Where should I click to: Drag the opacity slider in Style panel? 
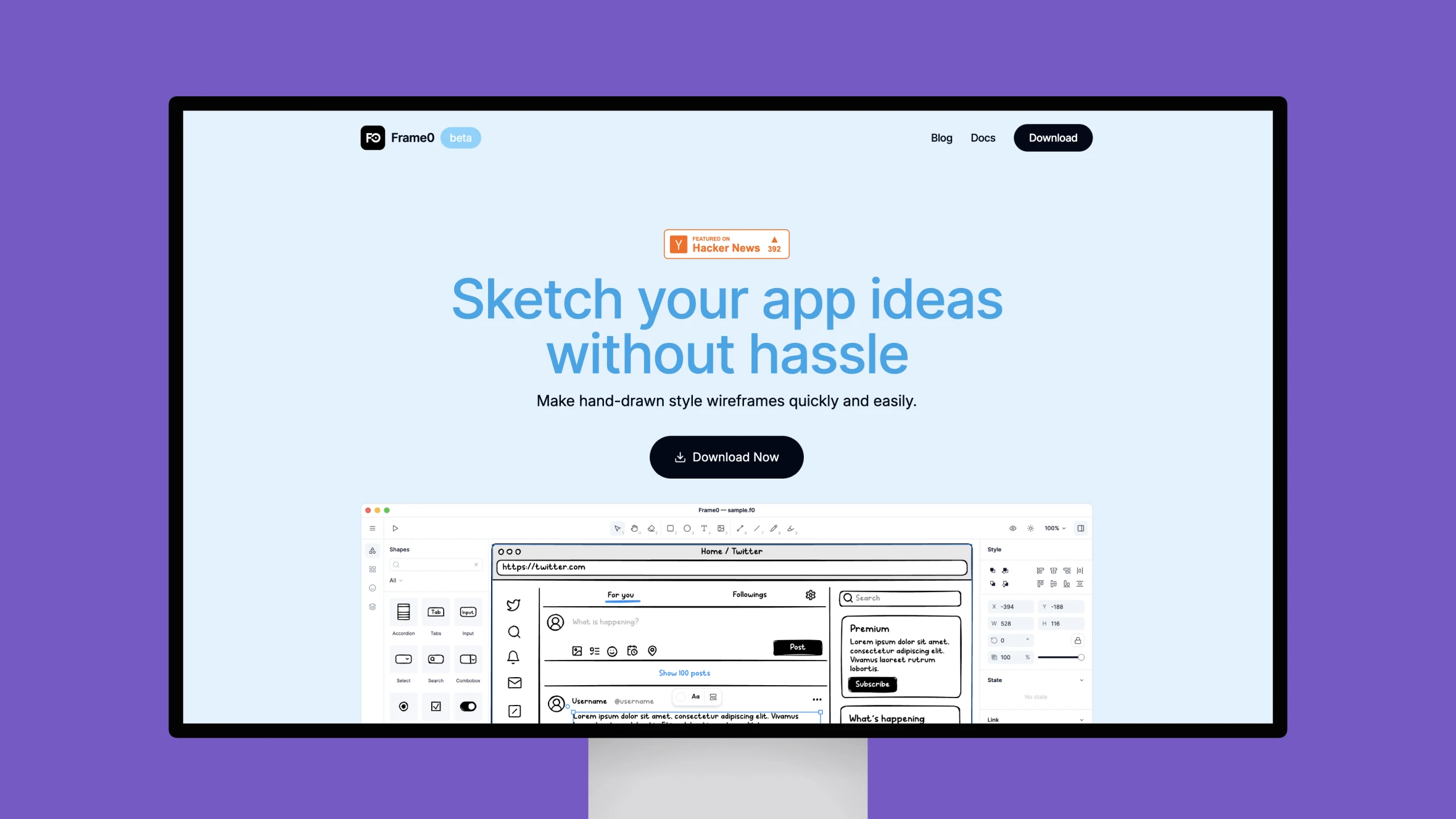(x=1080, y=657)
